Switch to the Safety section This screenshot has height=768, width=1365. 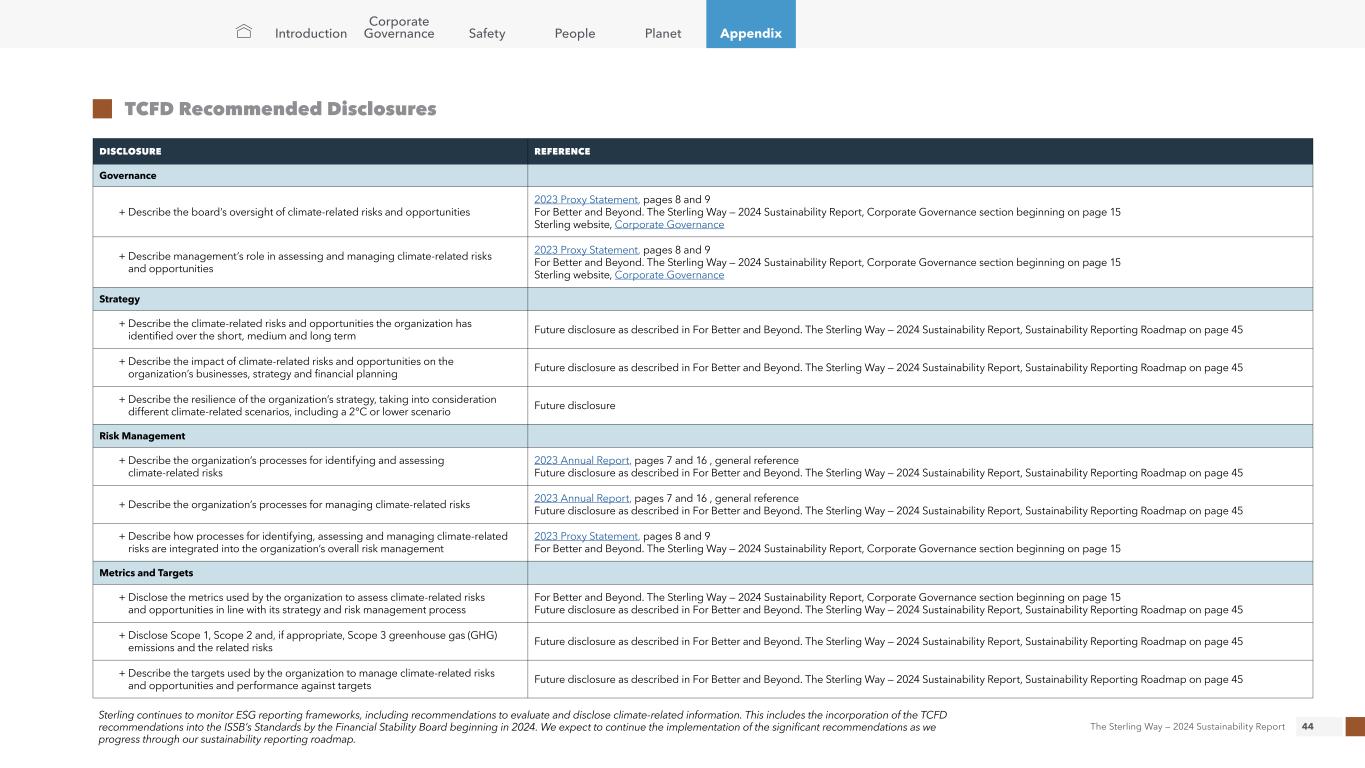(487, 33)
